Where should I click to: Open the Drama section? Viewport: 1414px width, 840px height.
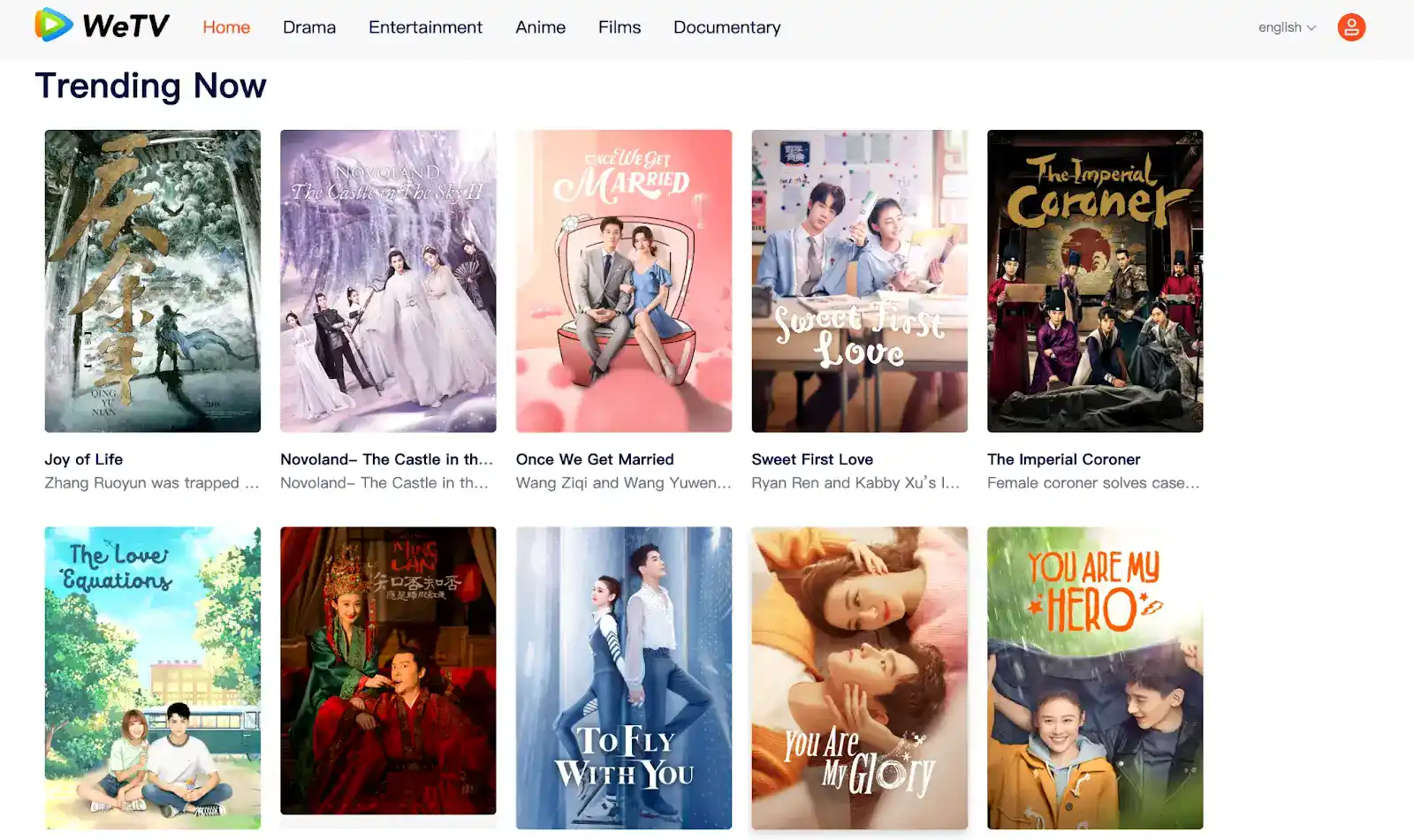pyautogui.click(x=309, y=27)
